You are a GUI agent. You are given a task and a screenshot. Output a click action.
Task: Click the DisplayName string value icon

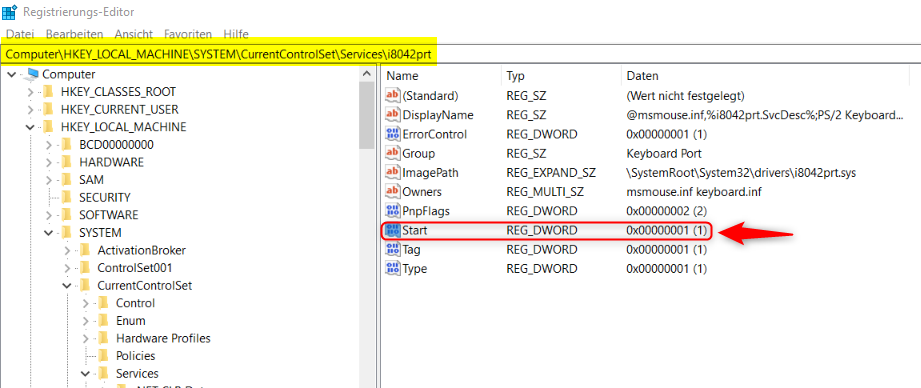tap(392, 114)
